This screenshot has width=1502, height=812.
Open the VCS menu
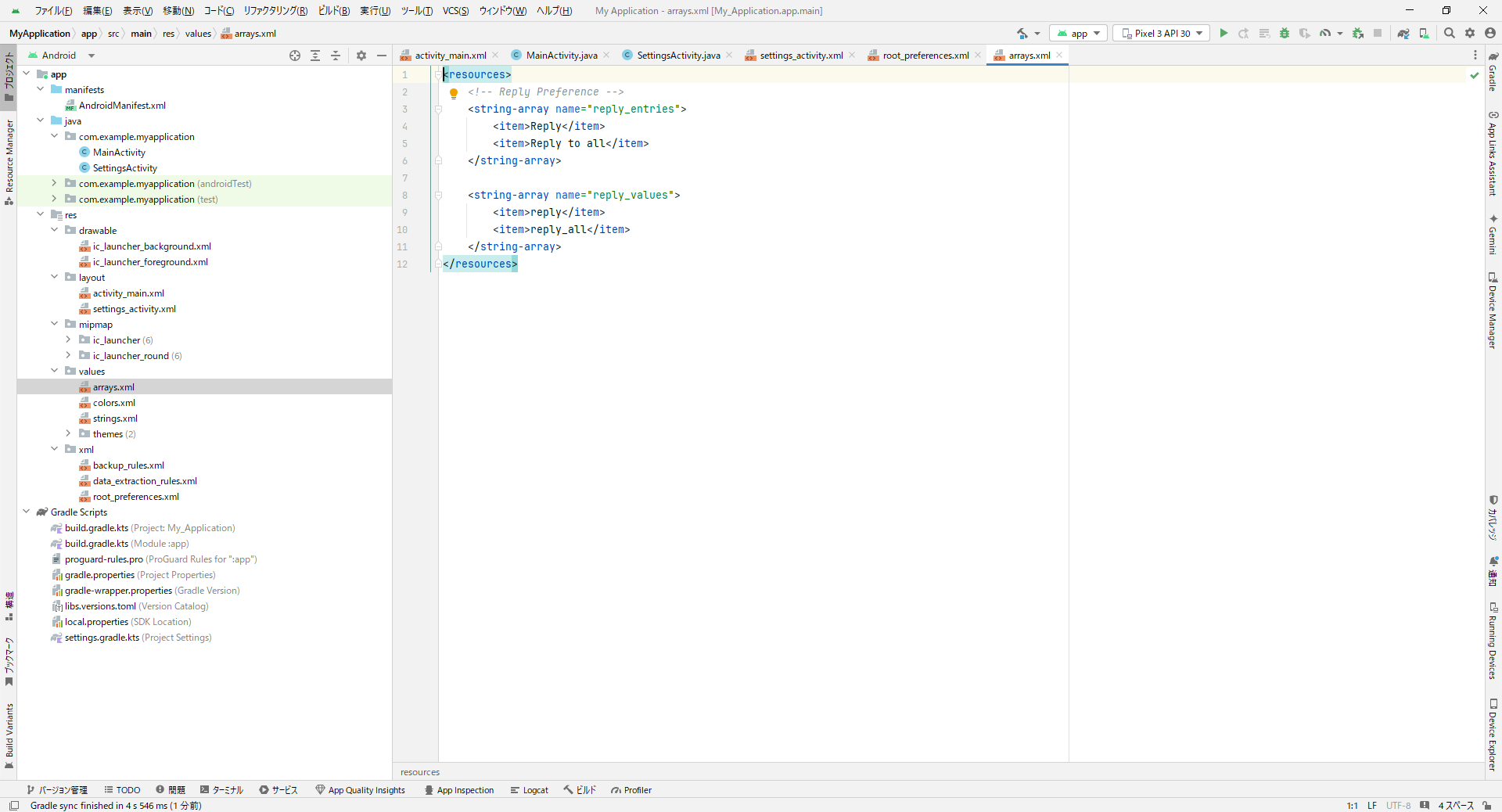tap(455, 11)
